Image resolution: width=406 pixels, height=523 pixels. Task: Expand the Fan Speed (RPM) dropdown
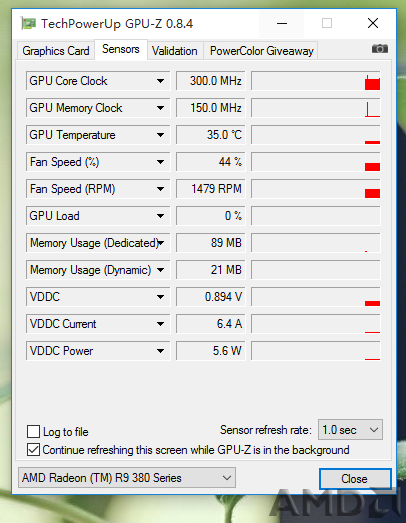pos(160,189)
